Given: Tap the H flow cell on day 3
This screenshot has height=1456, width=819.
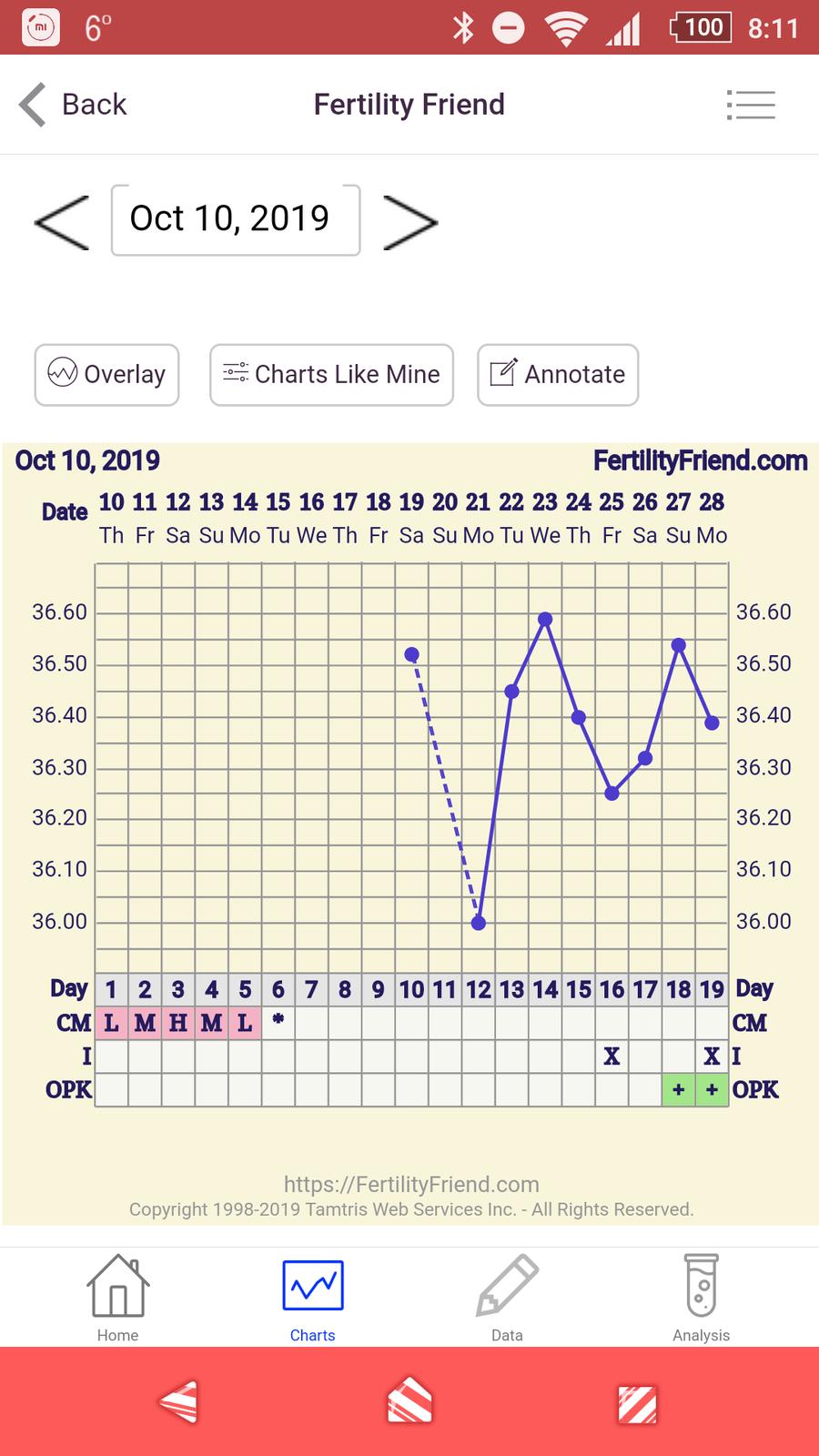Looking at the screenshot, I should (178, 1023).
